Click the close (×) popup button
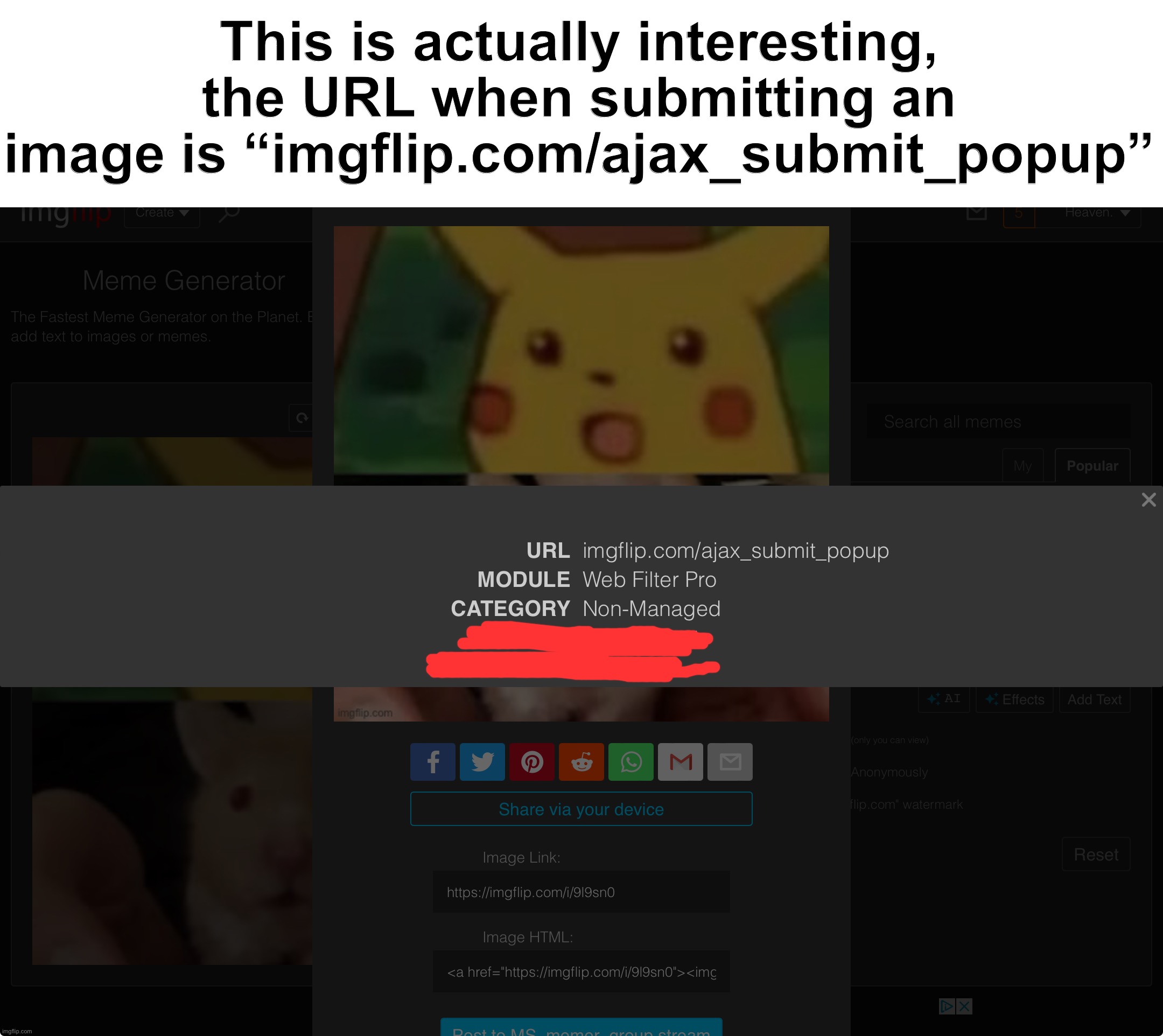 click(x=1148, y=500)
